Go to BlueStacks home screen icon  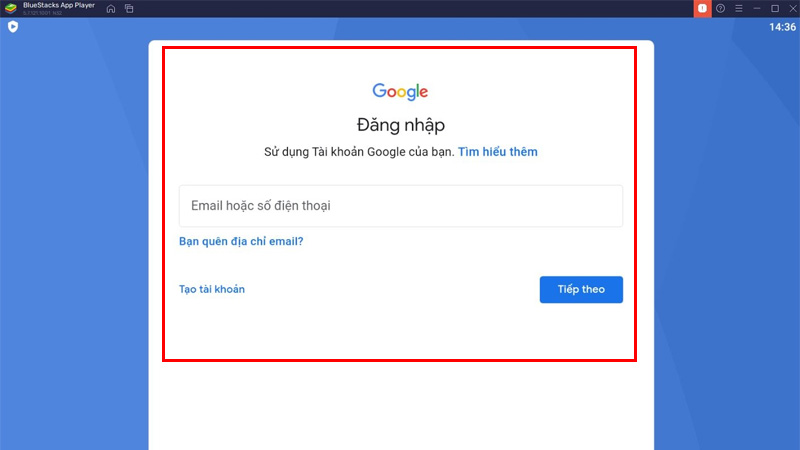pyautogui.click(x=111, y=9)
